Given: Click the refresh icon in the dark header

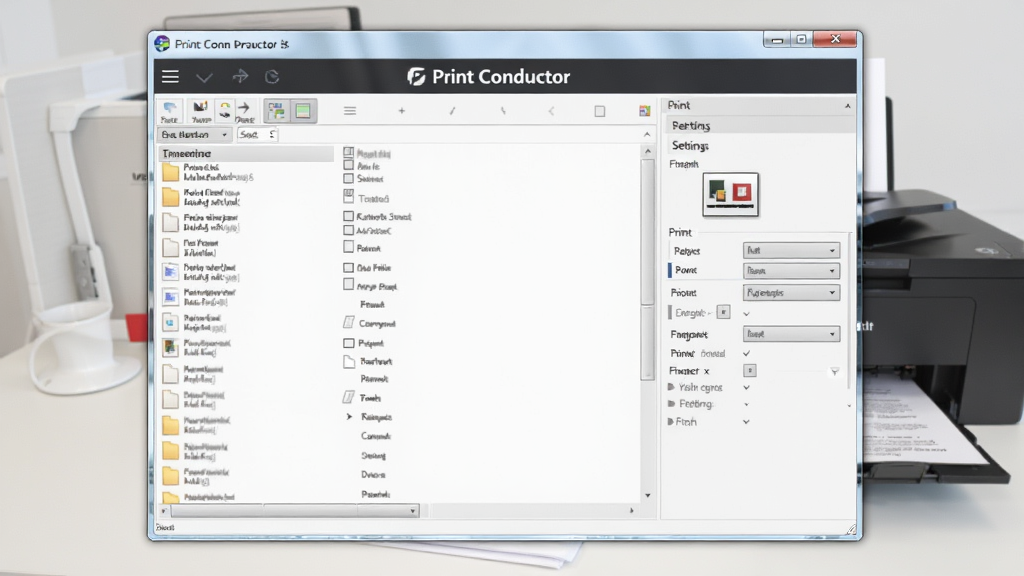Looking at the screenshot, I should point(272,77).
